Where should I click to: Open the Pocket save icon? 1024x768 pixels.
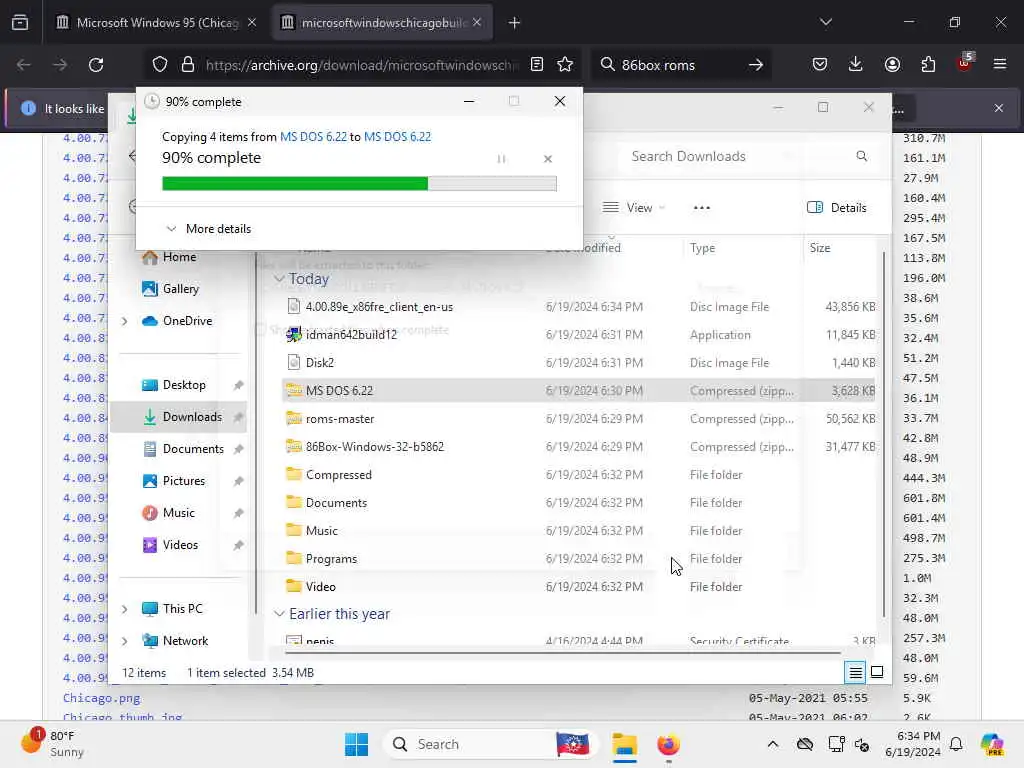(820, 65)
